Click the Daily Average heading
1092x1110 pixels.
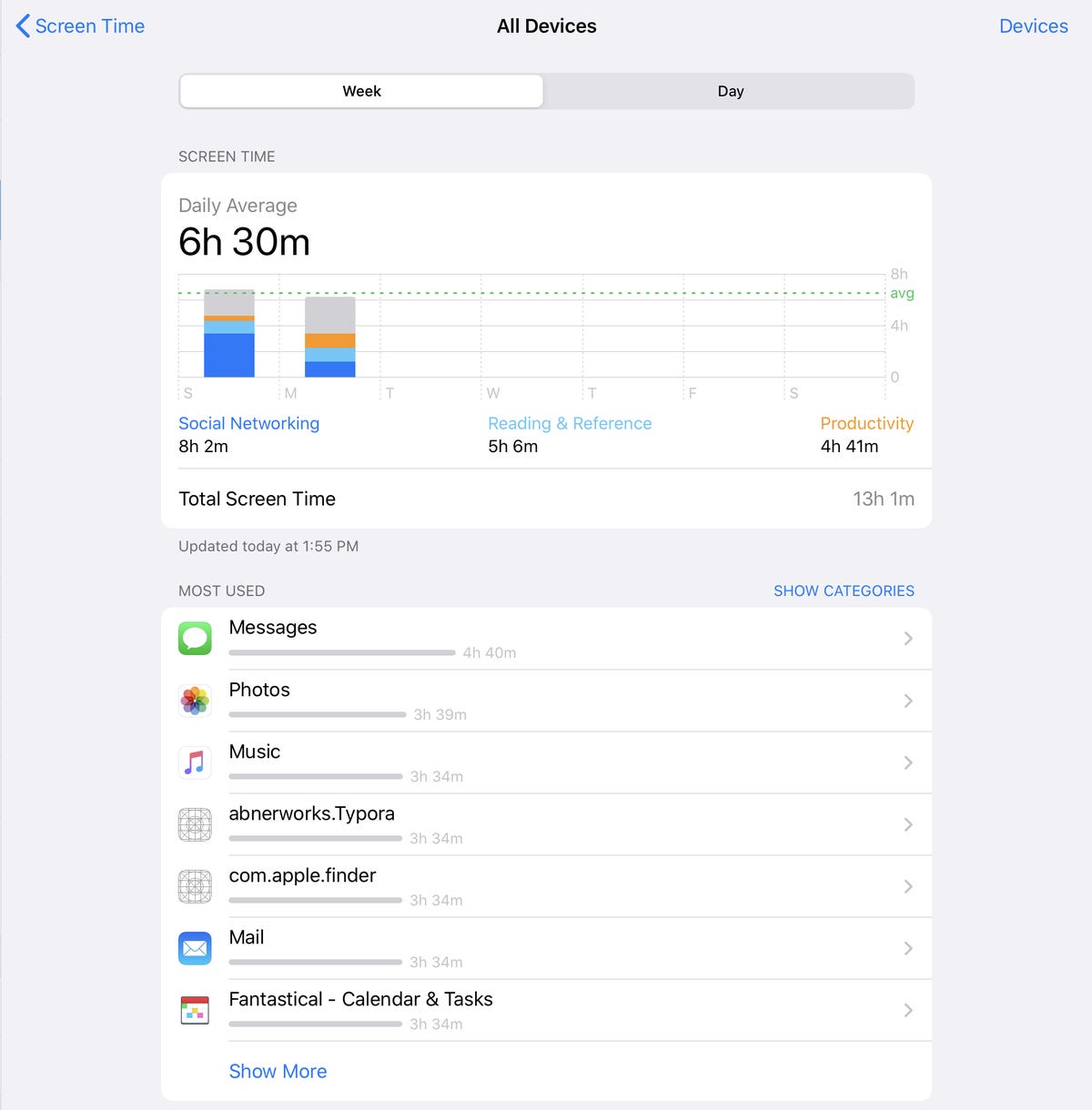click(238, 206)
